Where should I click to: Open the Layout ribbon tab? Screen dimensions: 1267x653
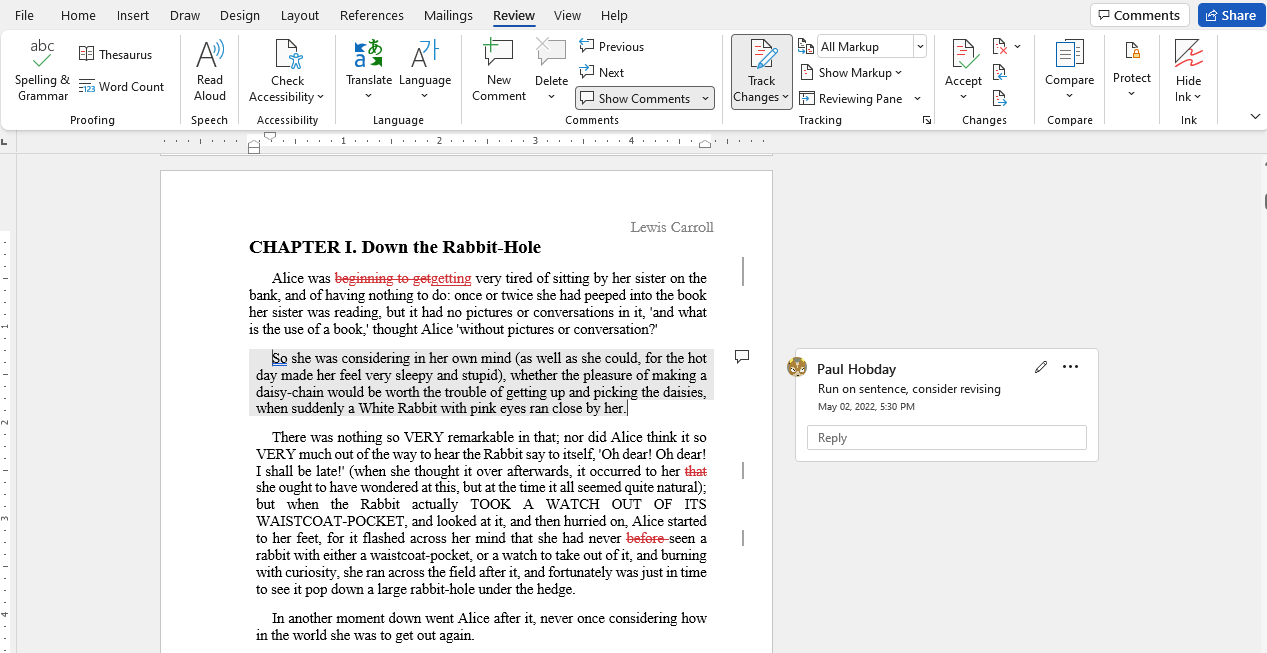click(x=300, y=15)
